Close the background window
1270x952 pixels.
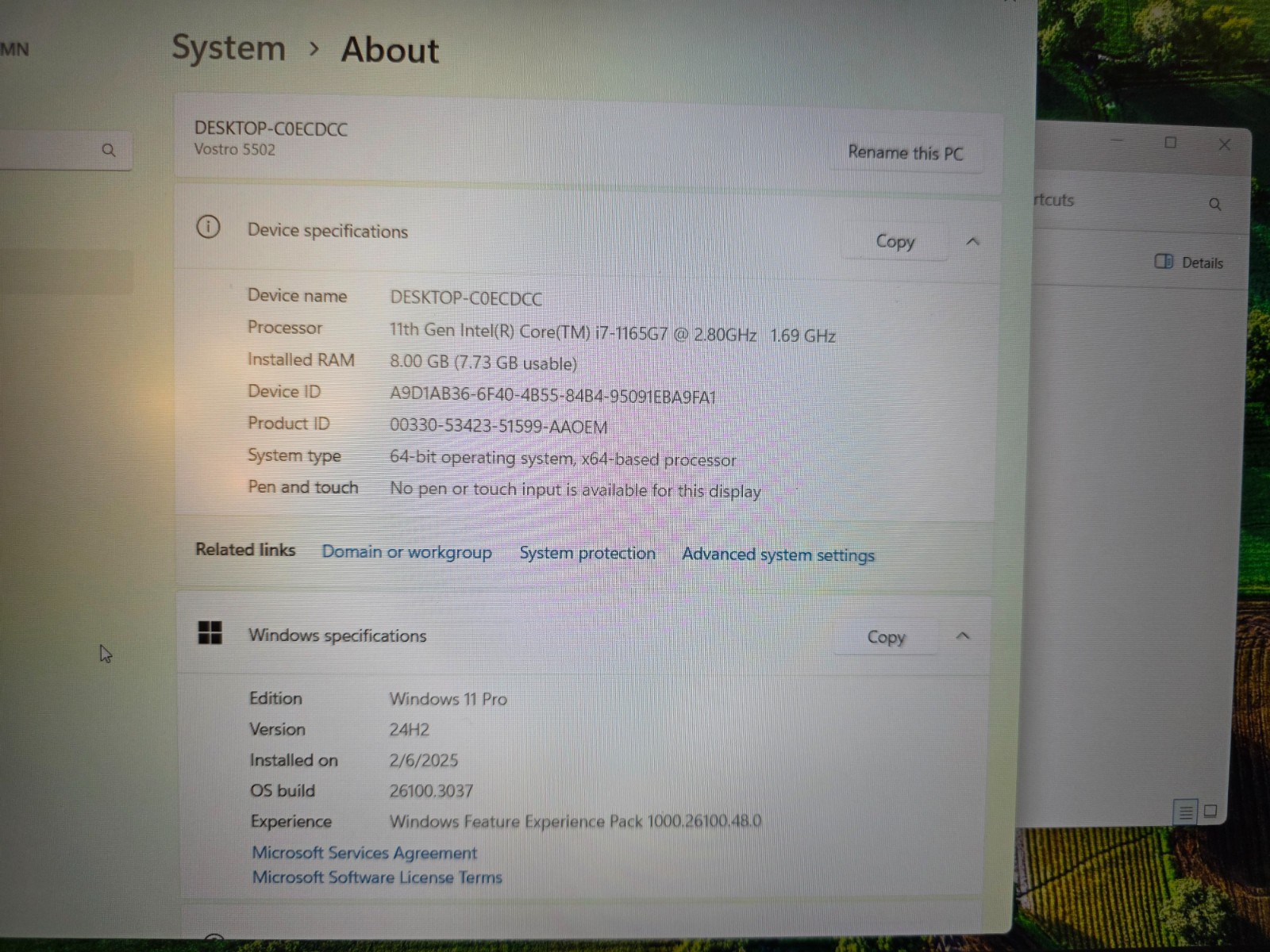1224,144
